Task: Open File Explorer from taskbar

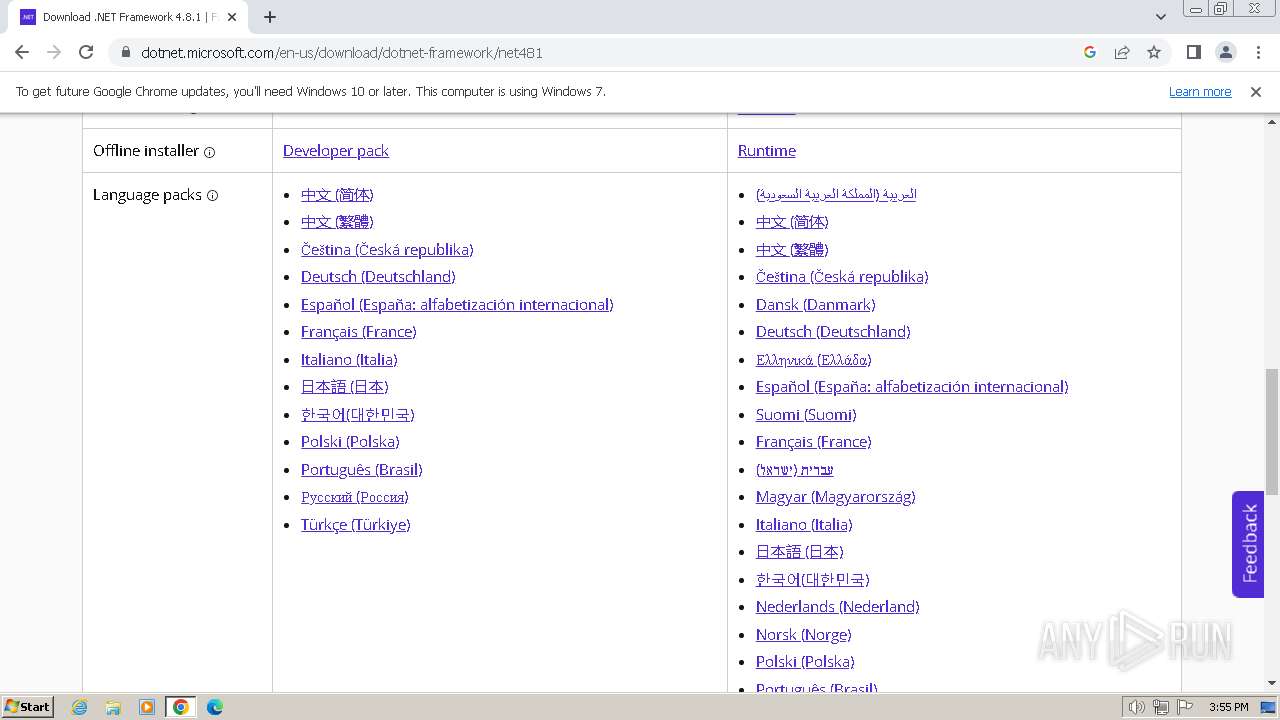Action: tap(113, 707)
